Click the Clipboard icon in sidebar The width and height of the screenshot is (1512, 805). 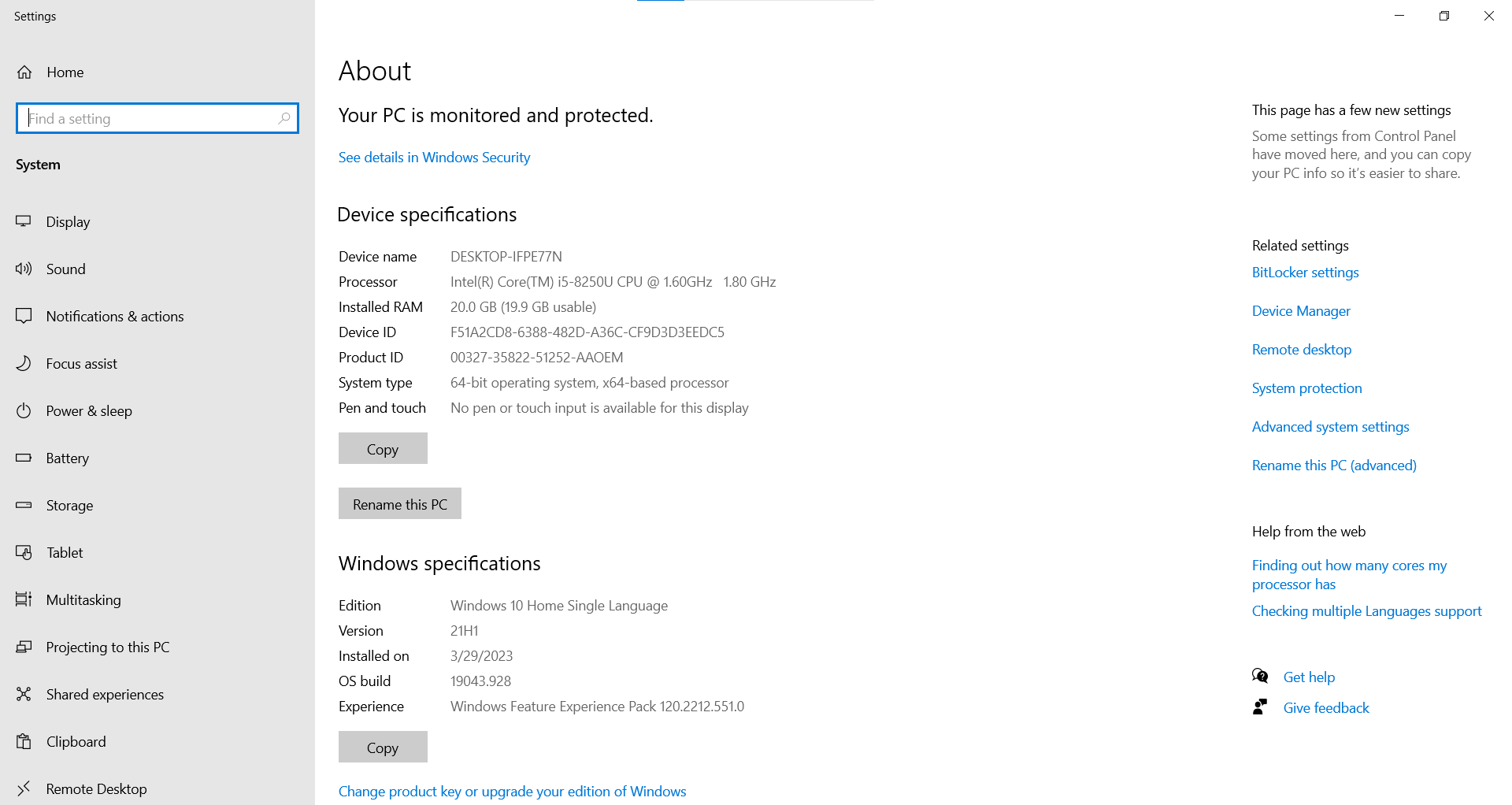pyautogui.click(x=24, y=741)
